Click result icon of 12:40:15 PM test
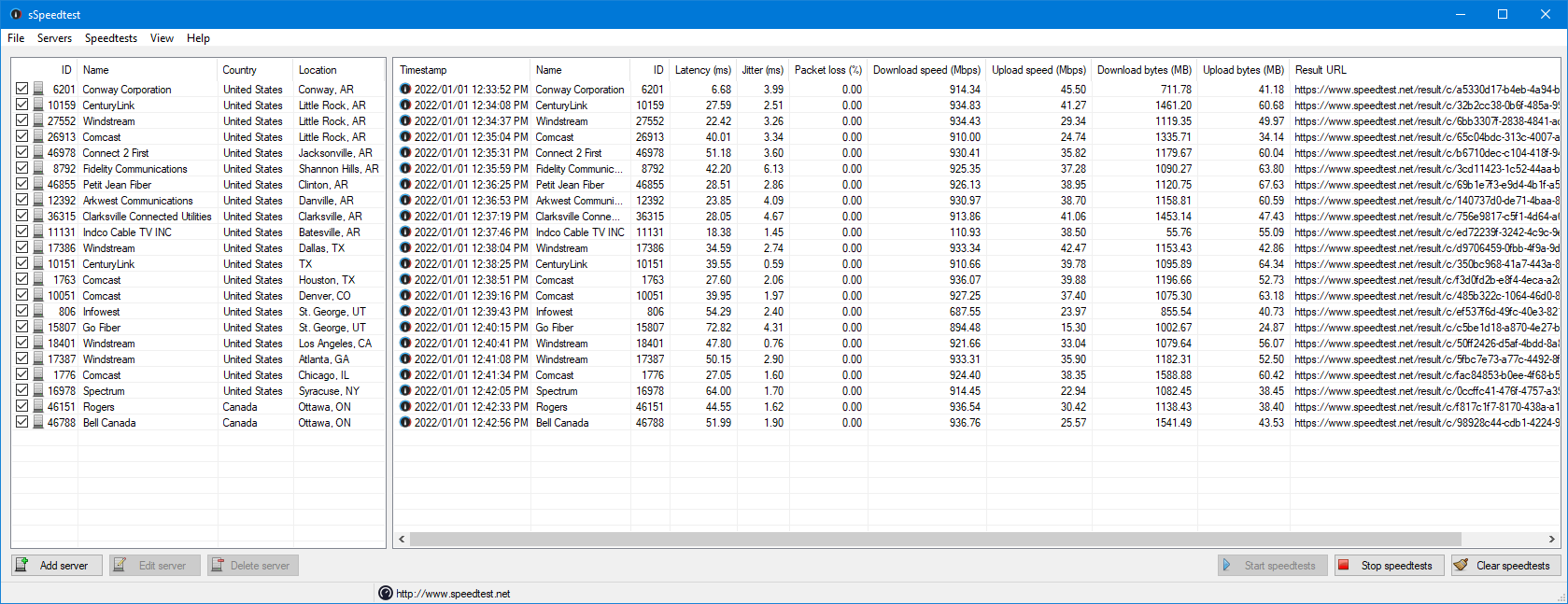Screen dimensions: 1568x604 405,328
